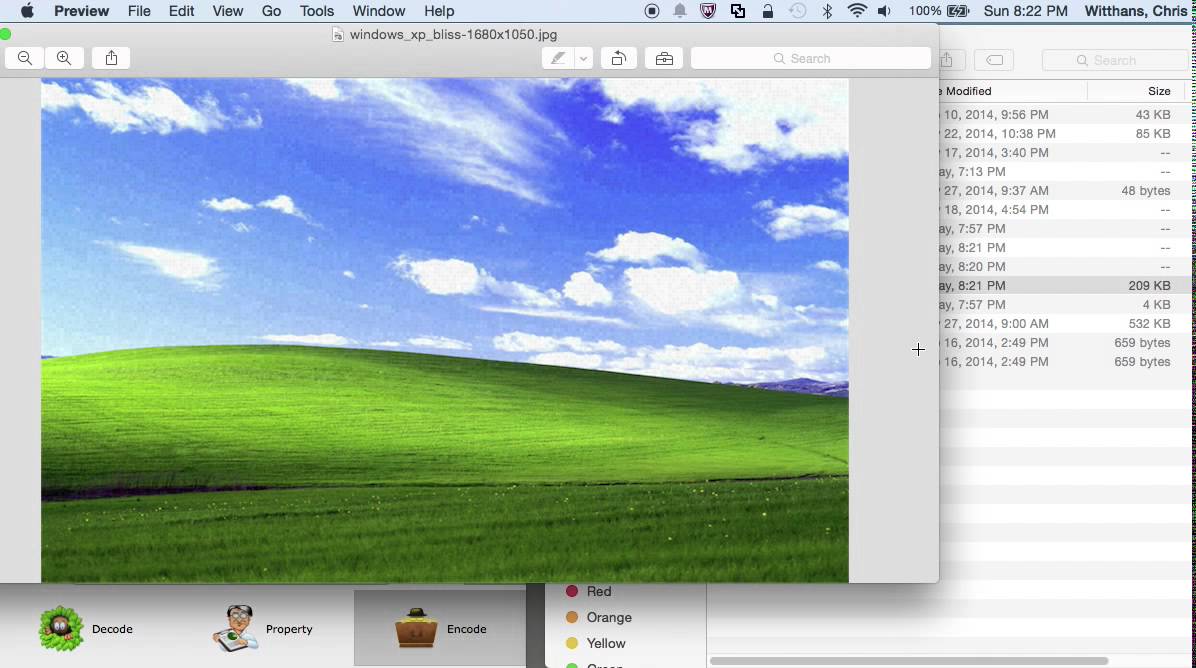The width and height of the screenshot is (1196, 668).
Task: Open the Tools menu
Action: [317, 11]
